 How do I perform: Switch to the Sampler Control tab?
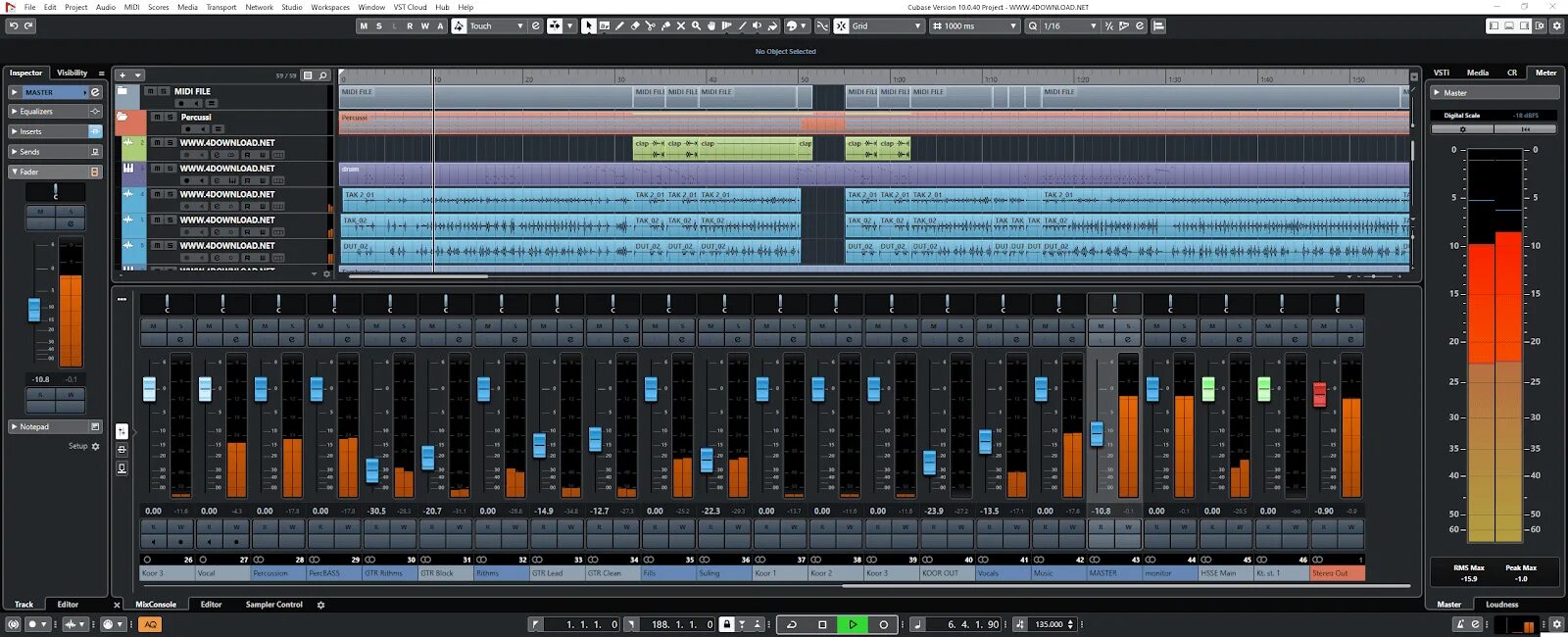273,605
